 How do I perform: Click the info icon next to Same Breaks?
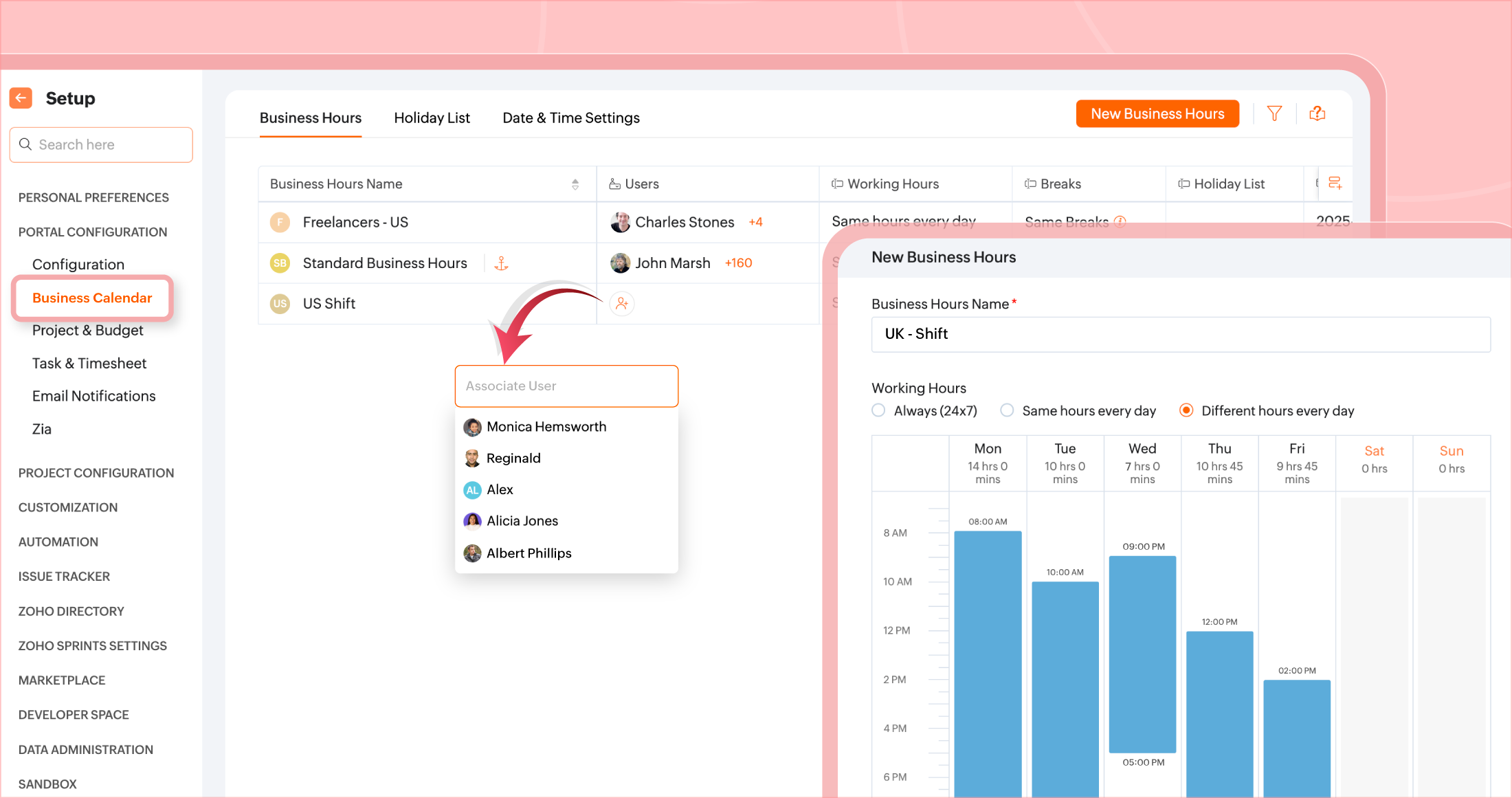[1120, 221]
